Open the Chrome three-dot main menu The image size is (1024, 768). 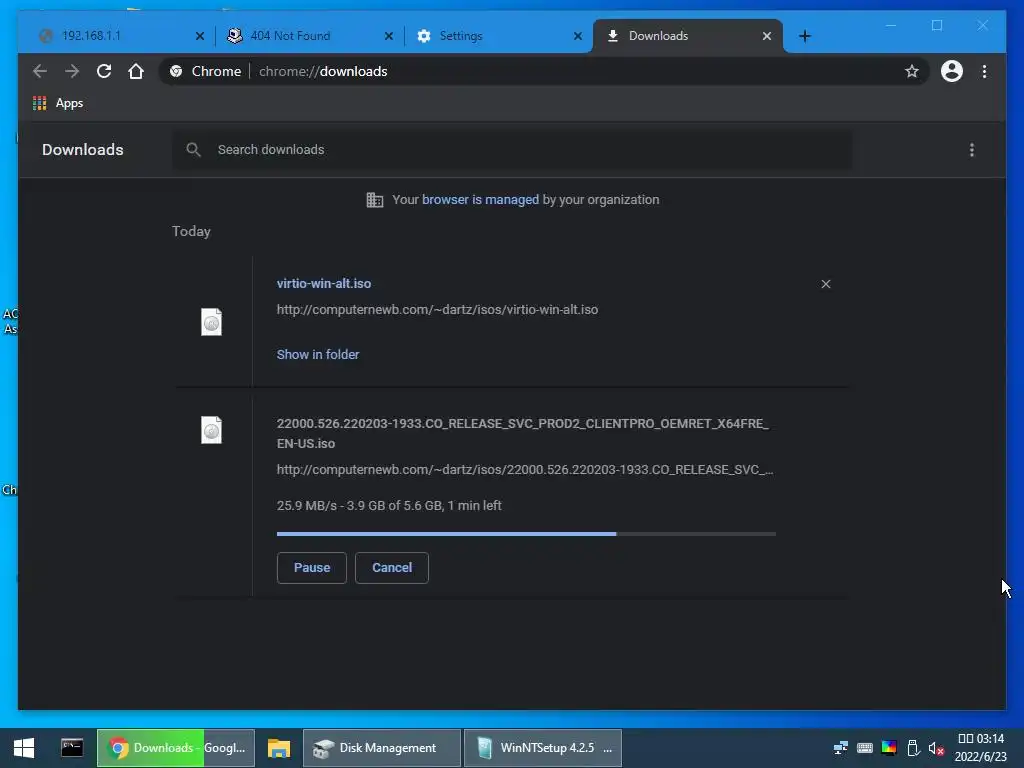point(984,71)
